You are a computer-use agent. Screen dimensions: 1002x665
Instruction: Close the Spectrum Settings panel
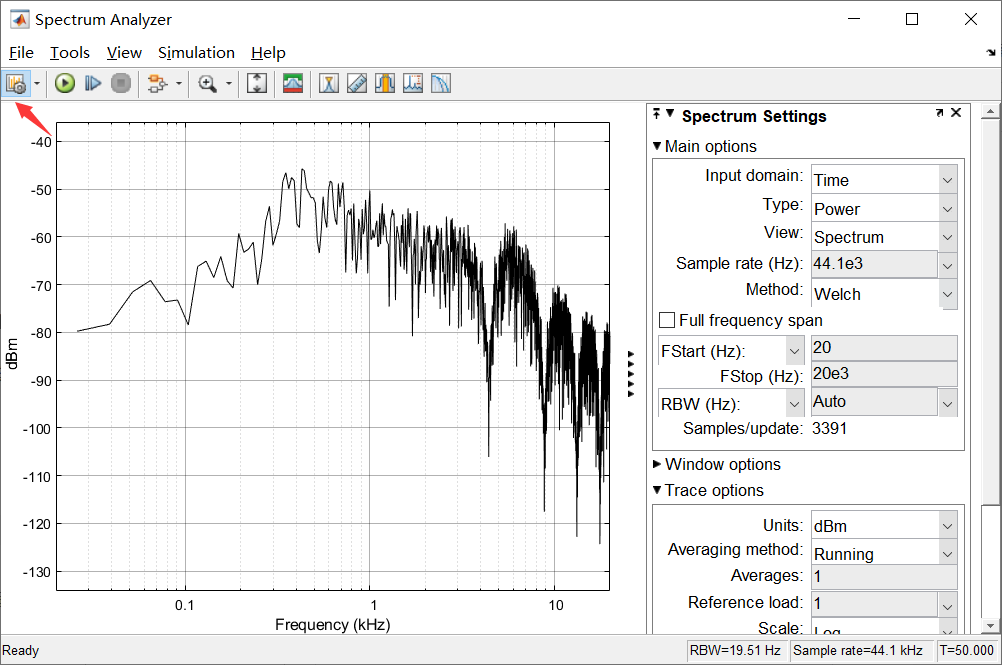[x=956, y=112]
